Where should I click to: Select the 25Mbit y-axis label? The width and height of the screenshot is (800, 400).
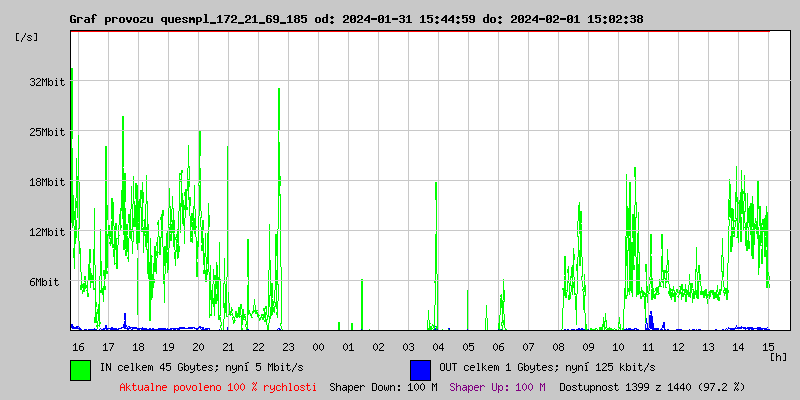[x=47, y=132]
